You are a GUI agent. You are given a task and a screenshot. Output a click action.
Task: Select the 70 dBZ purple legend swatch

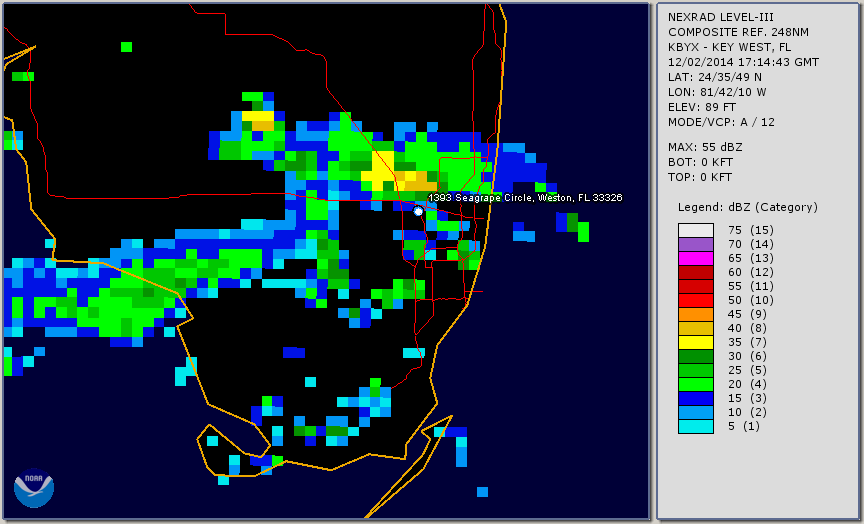[x=695, y=244]
